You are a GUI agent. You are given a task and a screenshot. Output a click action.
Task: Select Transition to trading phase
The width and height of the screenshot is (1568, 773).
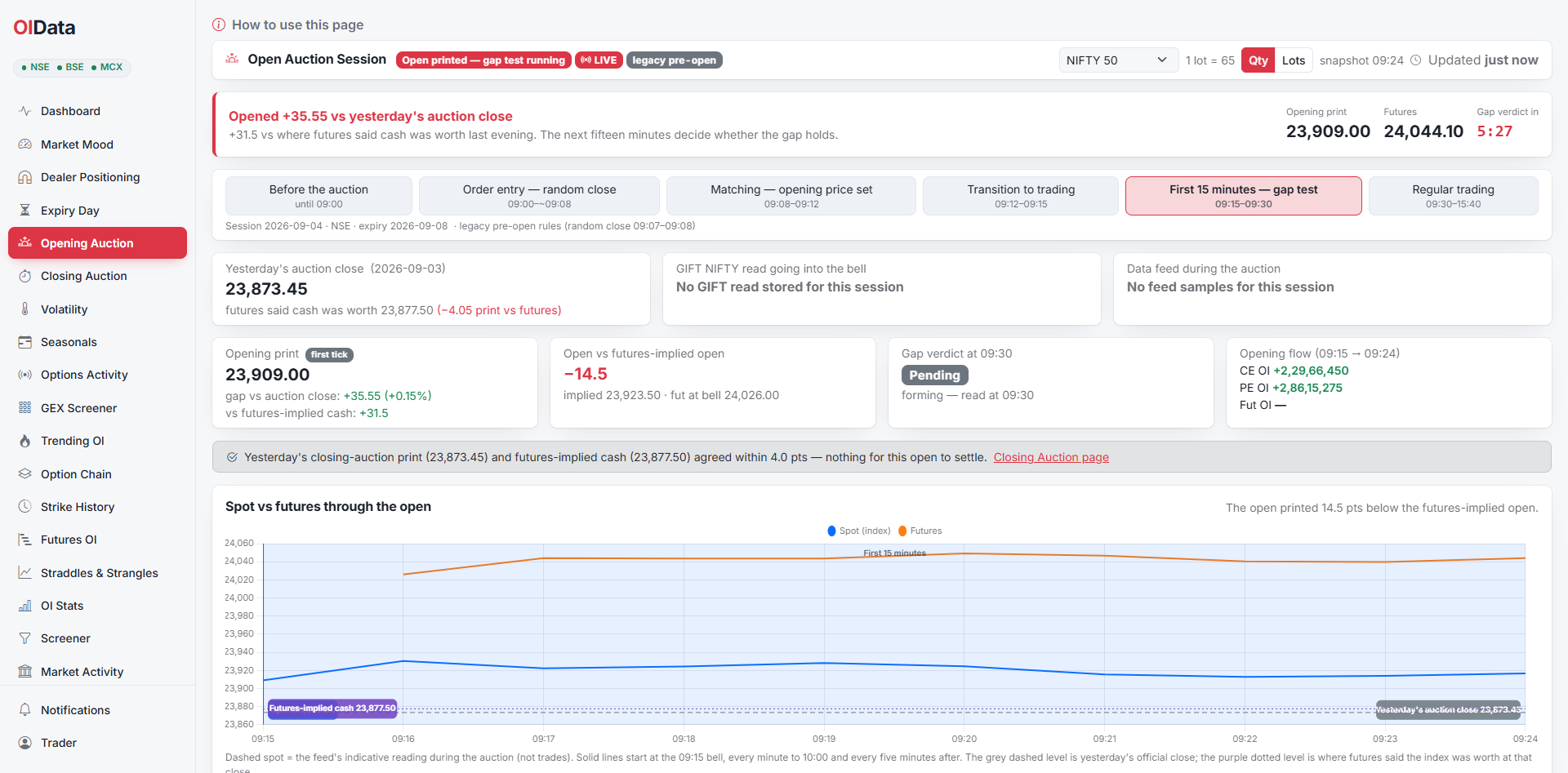(1021, 196)
